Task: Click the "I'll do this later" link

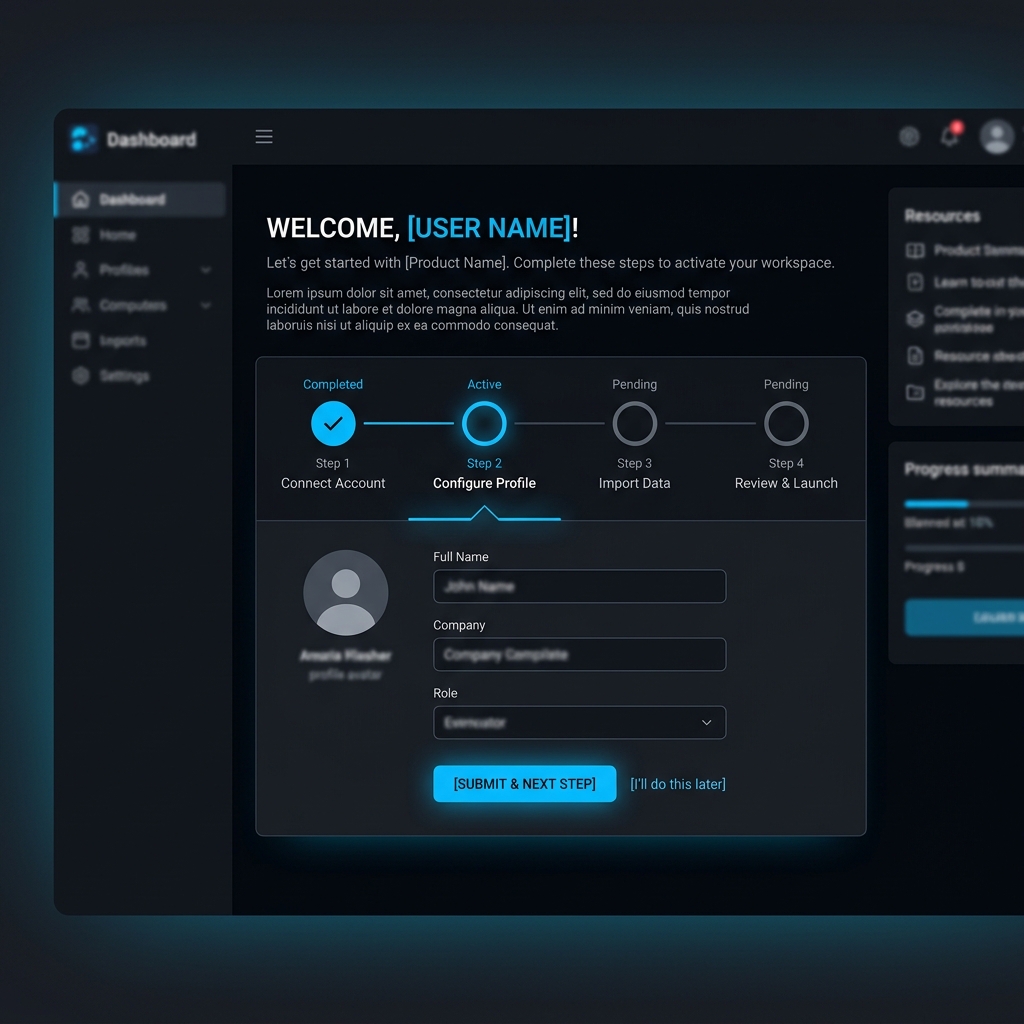Action: point(677,784)
